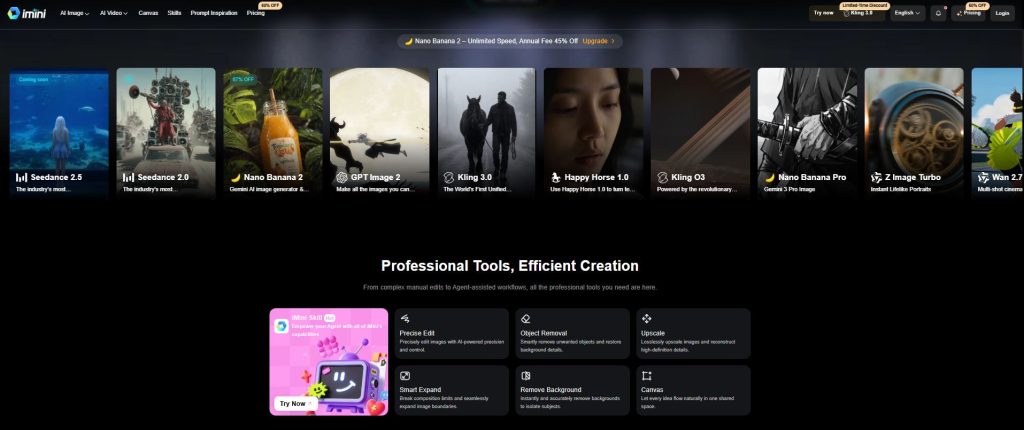This screenshot has width=1024, height=430.
Task: Open the Upscale tool
Action: 693,333
